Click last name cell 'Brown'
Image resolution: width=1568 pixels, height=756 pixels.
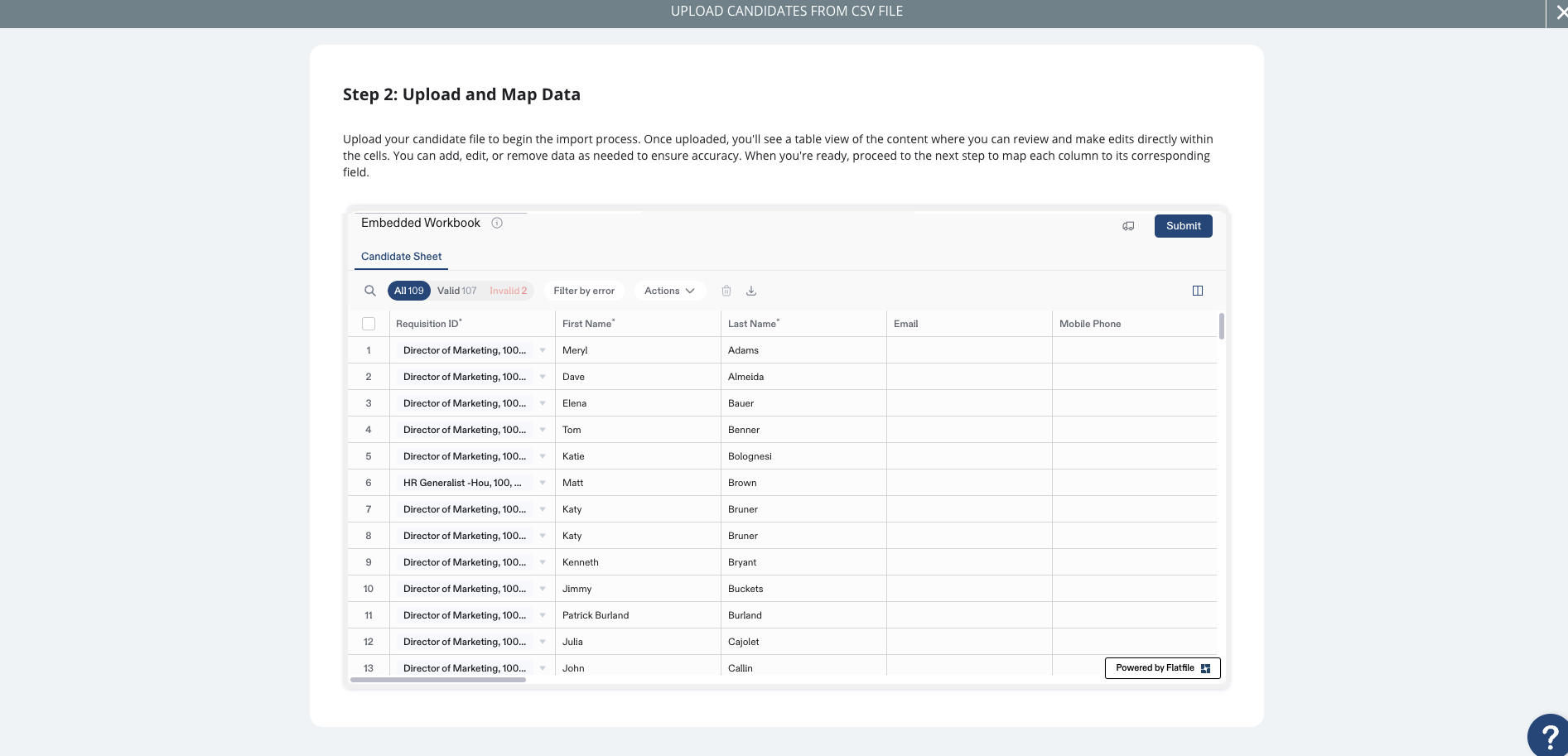coord(803,483)
